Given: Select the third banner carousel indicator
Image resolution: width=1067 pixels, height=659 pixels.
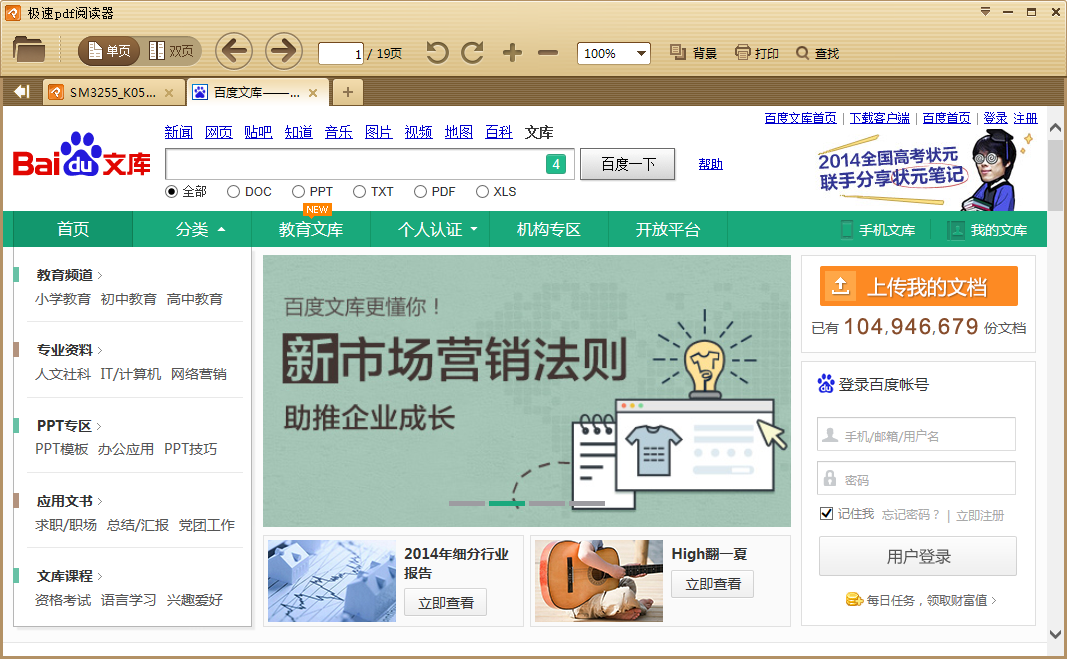Looking at the screenshot, I should tap(547, 504).
